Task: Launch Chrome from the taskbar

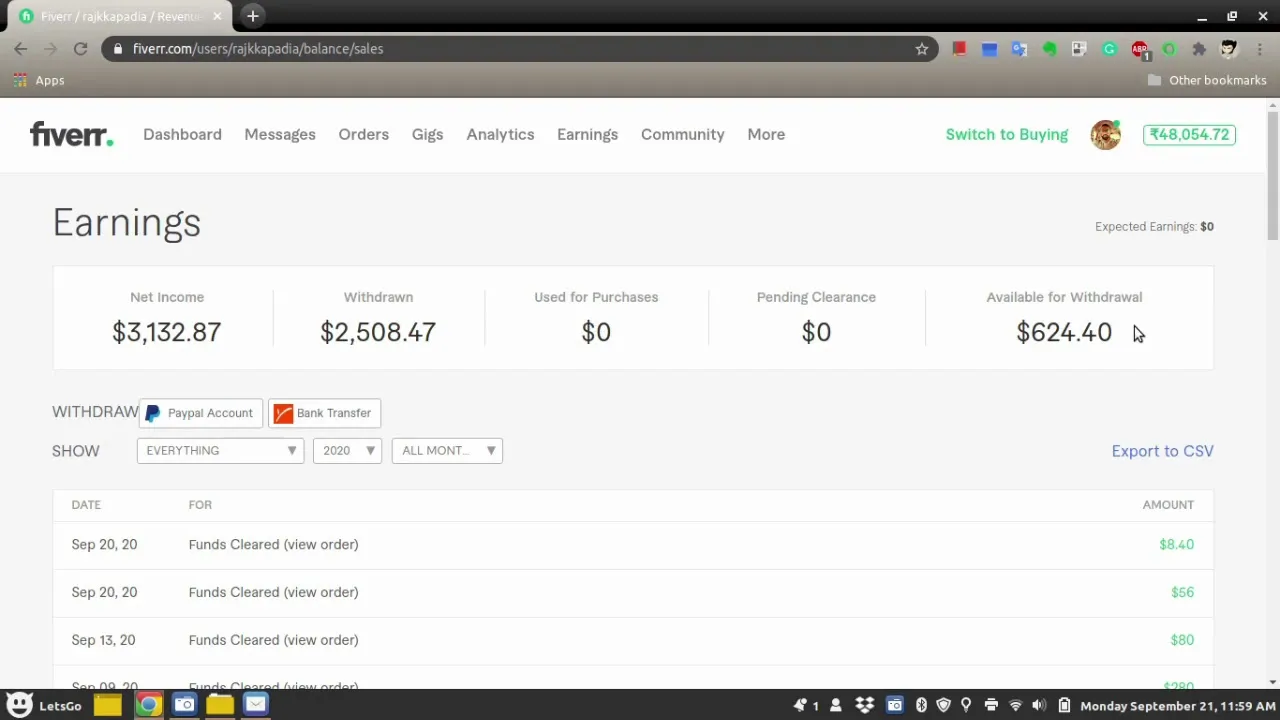Action: 148,705
